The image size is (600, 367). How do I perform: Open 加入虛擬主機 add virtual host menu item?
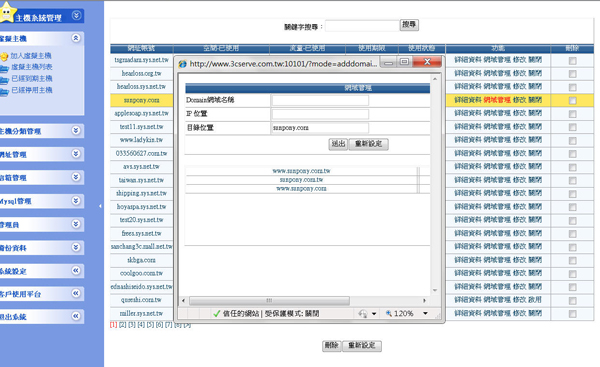pyautogui.click(x=31, y=56)
